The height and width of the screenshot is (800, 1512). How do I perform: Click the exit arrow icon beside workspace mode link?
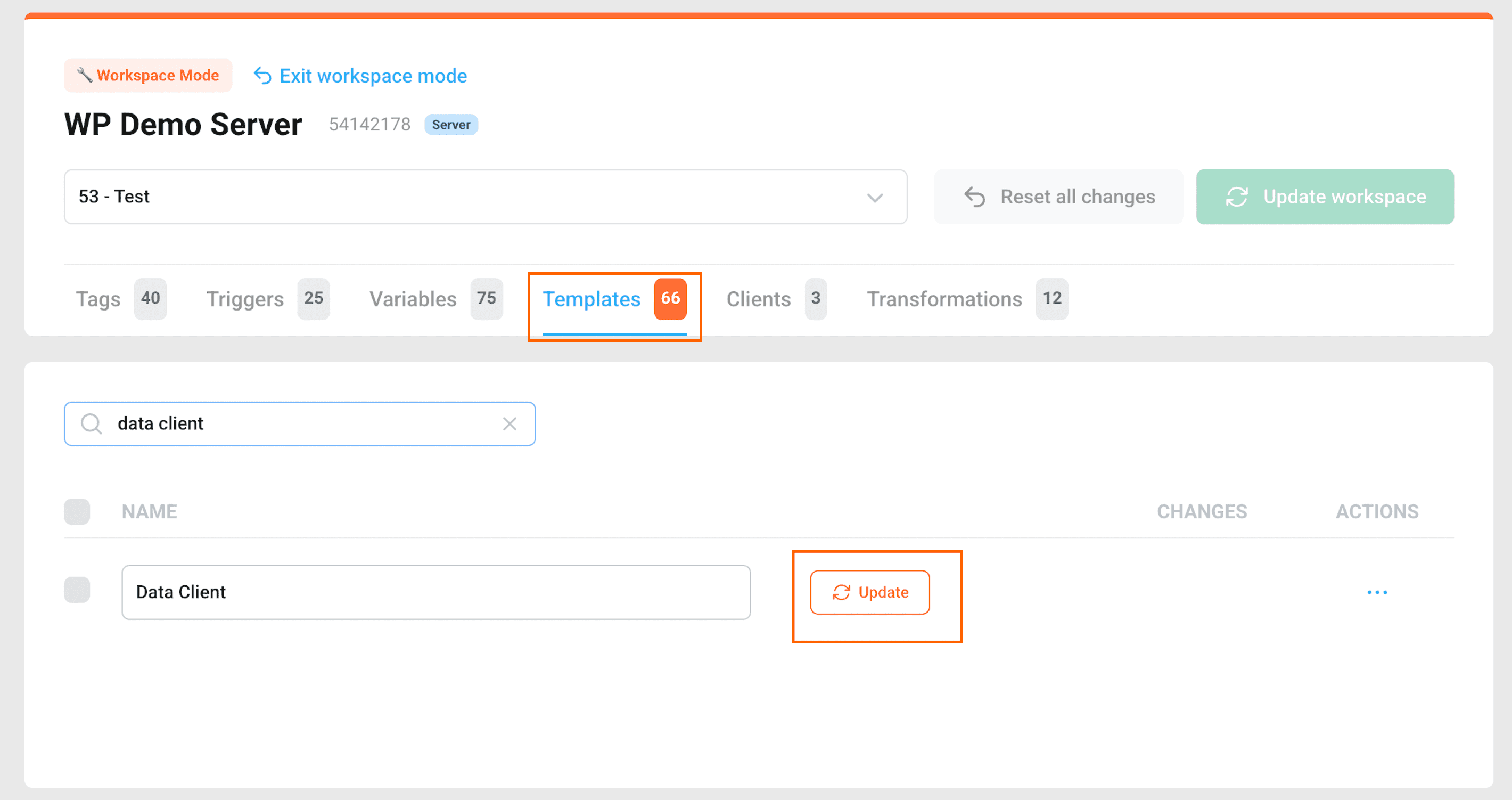point(262,76)
